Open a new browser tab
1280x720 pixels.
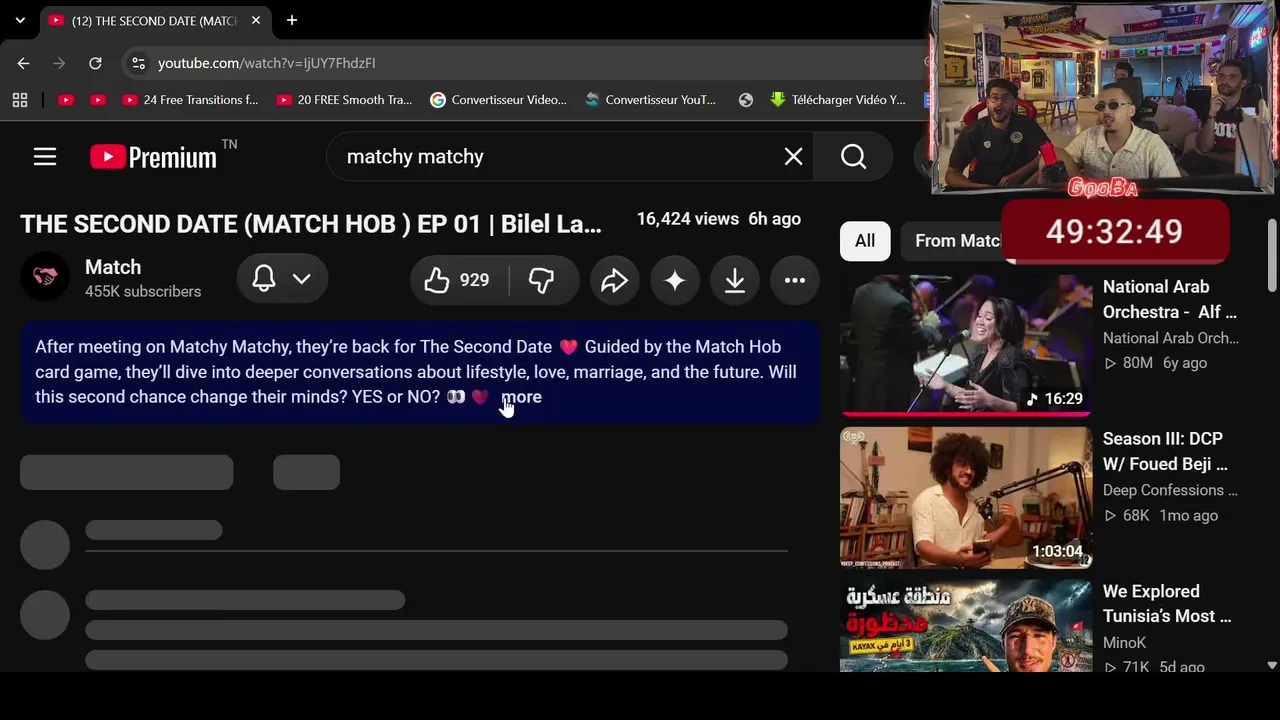[292, 20]
